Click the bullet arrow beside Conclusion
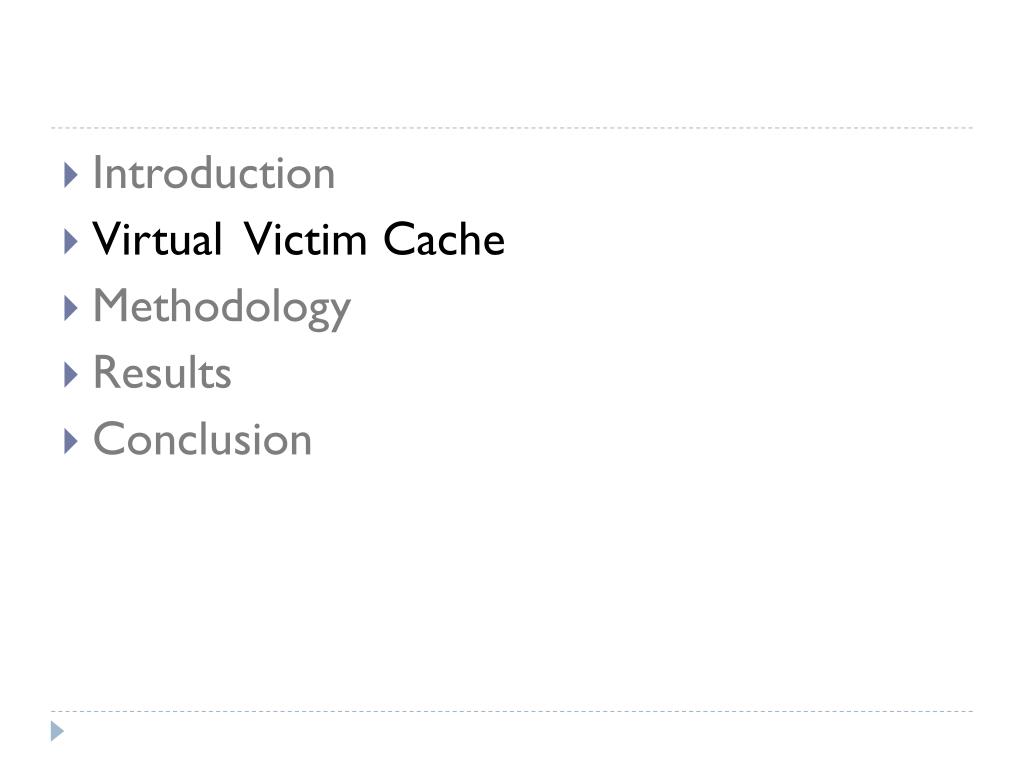This screenshot has height=768, width=1024. pyautogui.click(x=70, y=442)
